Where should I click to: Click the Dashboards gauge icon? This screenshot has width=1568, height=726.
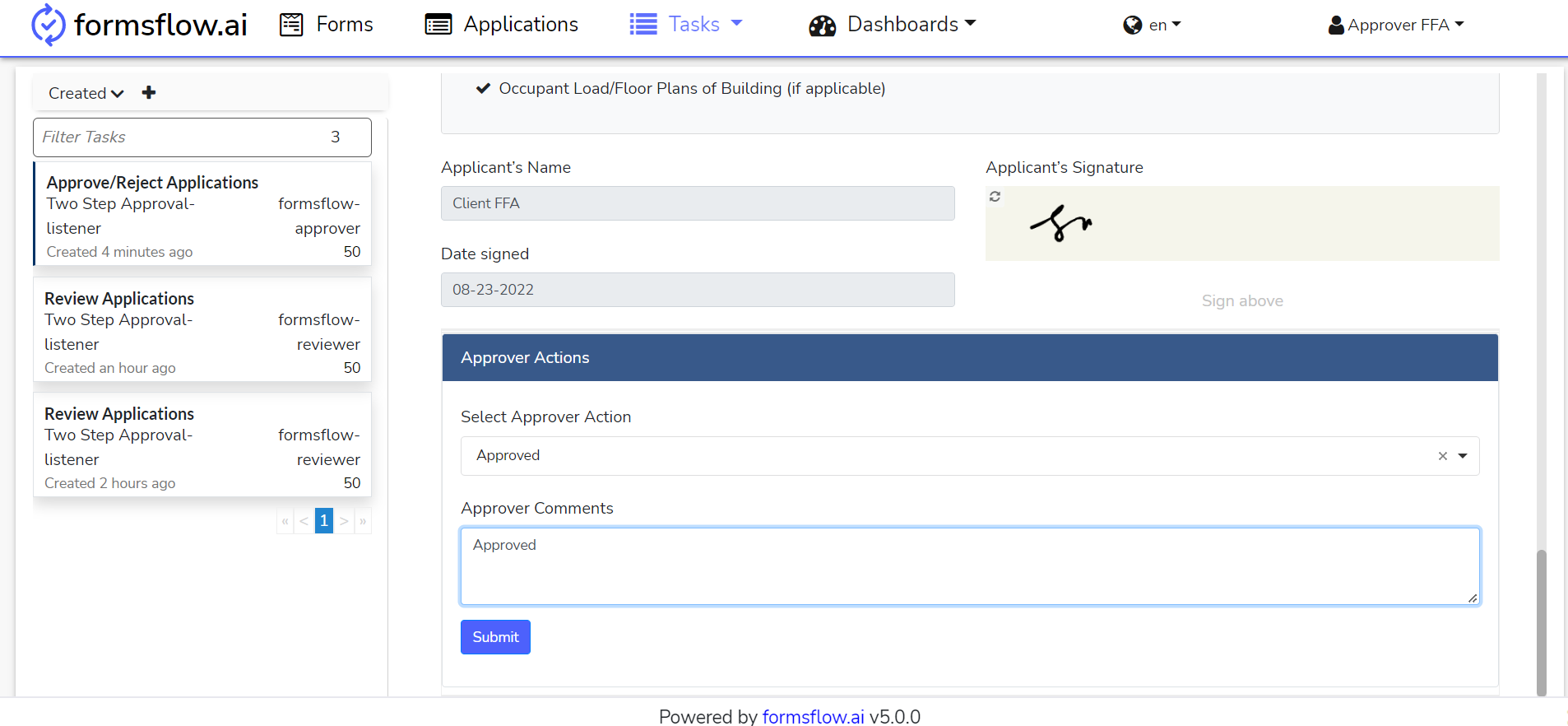click(x=823, y=26)
